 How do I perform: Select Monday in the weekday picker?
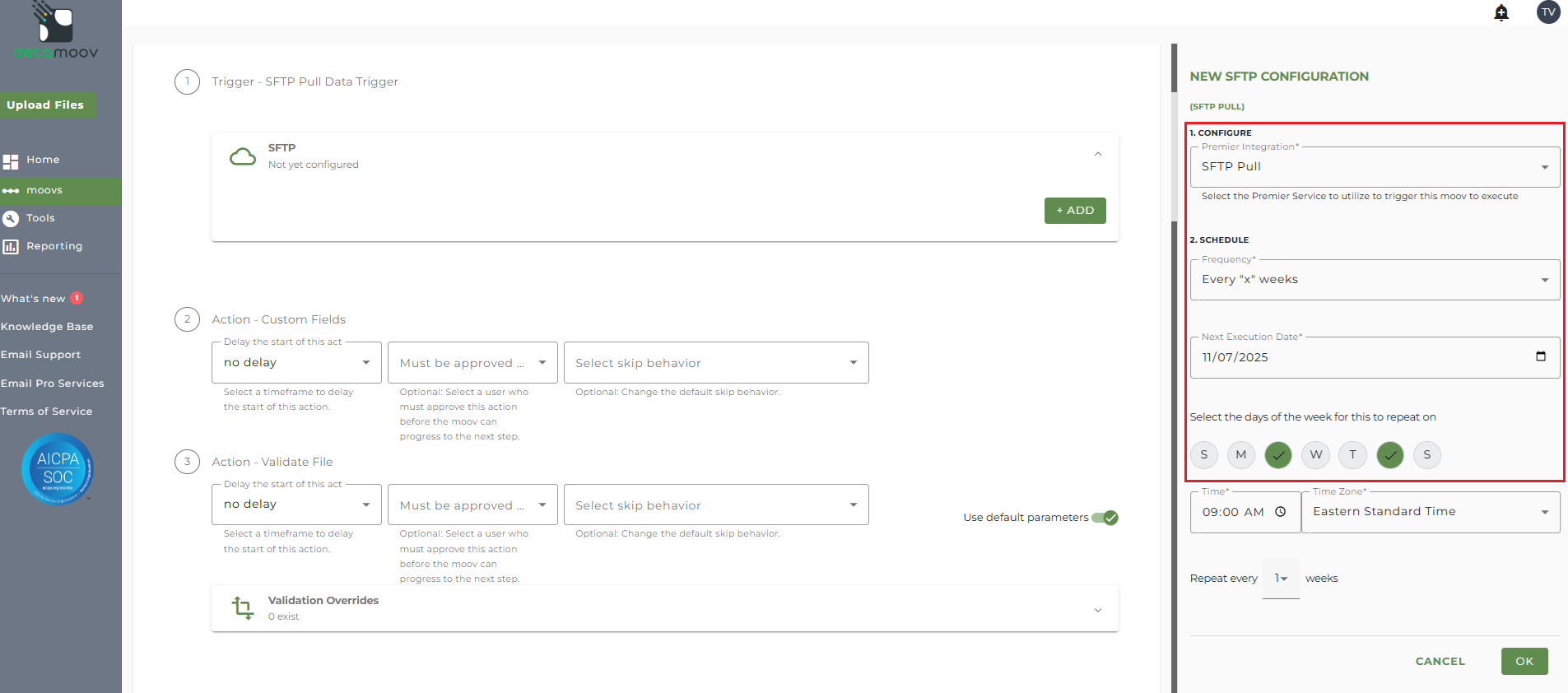pyautogui.click(x=1241, y=454)
